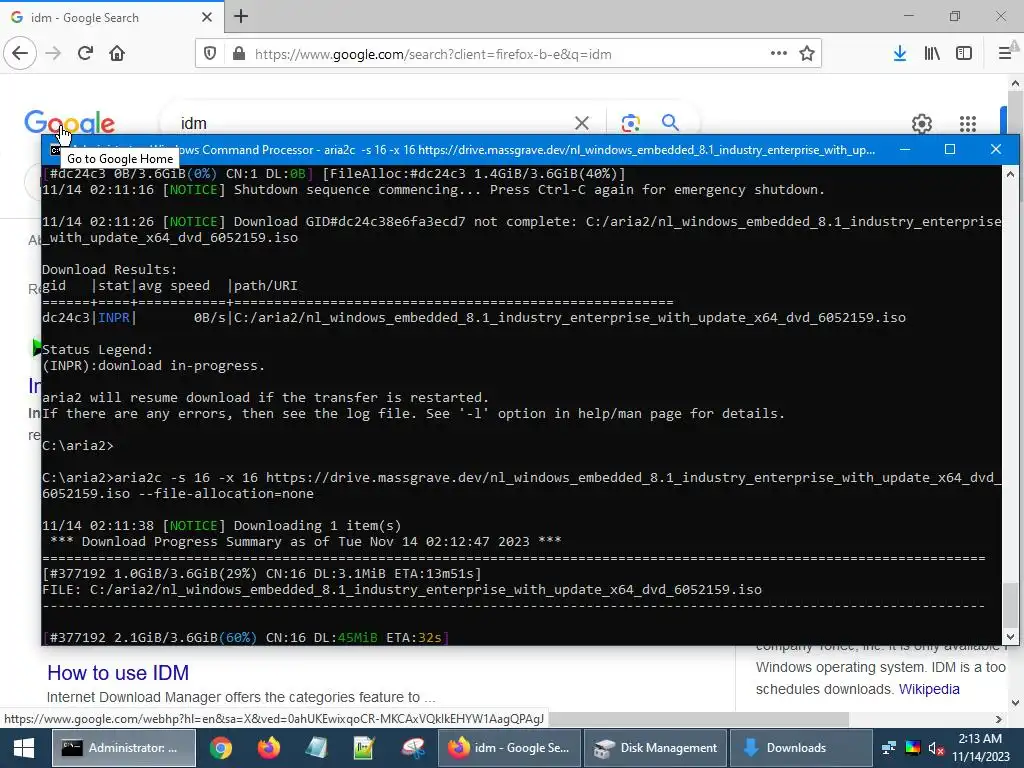Image resolution: width=1024 pixels, height=768 pixels.
Task: Open a new Firefox tab
Action: [241, 16]
